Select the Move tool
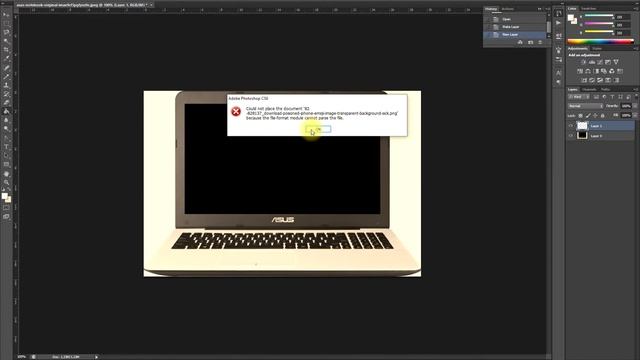Viewport: 640px width, 360px height. (6, 15)
